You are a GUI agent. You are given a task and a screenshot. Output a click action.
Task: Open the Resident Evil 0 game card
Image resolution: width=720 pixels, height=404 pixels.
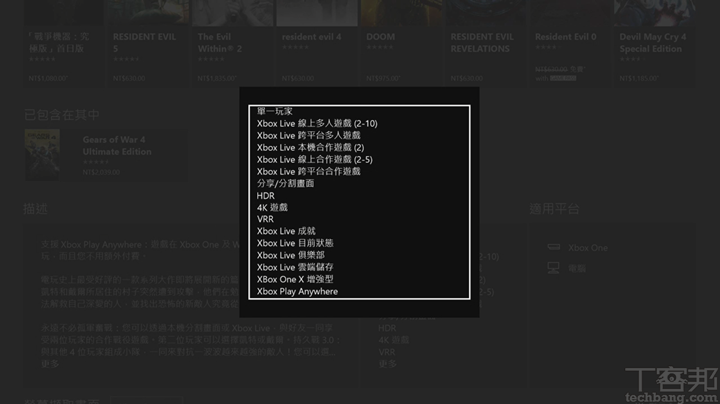pos(570,42)
